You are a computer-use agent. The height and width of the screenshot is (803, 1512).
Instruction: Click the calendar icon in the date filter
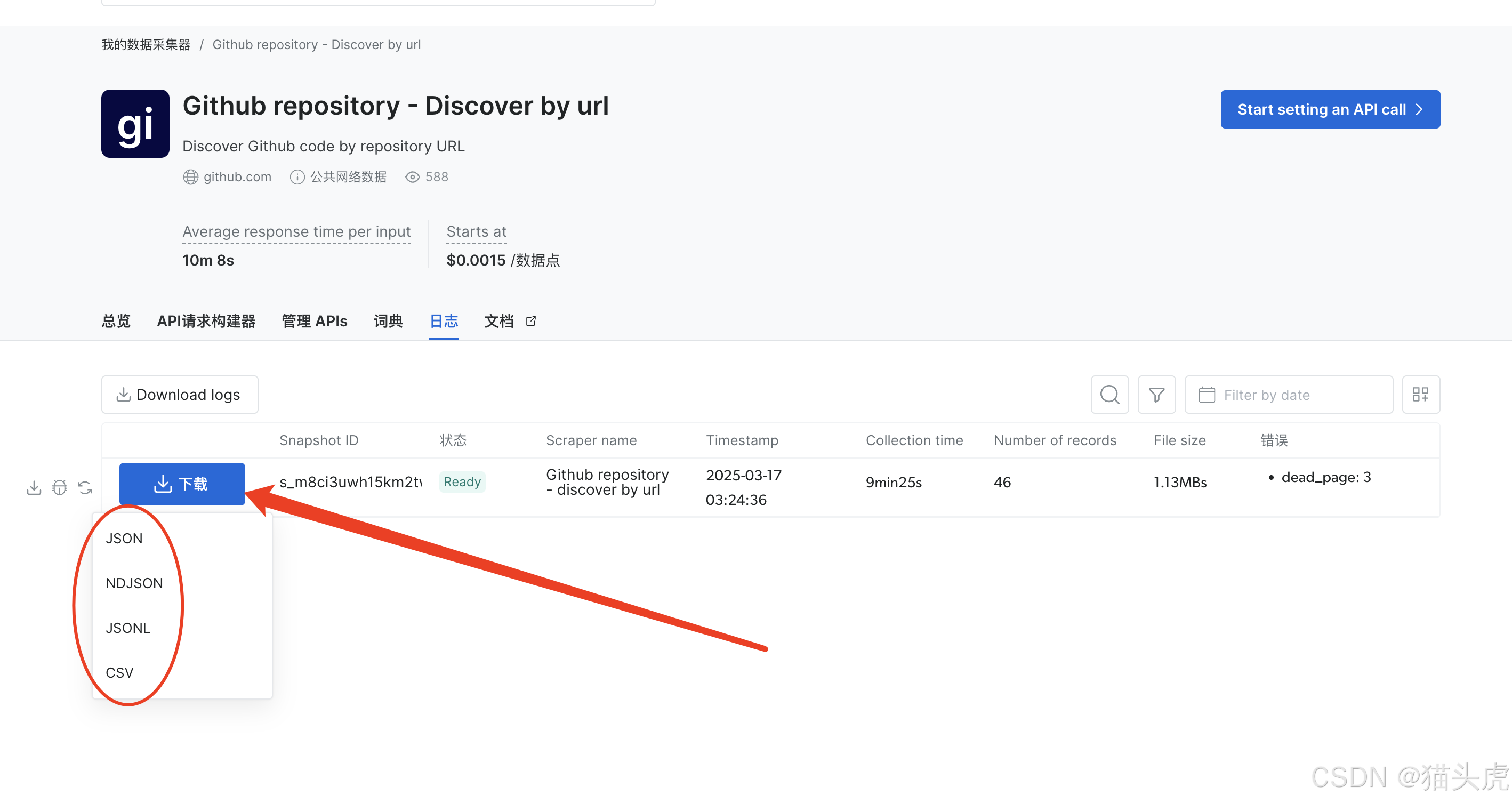click(1207, 395)
